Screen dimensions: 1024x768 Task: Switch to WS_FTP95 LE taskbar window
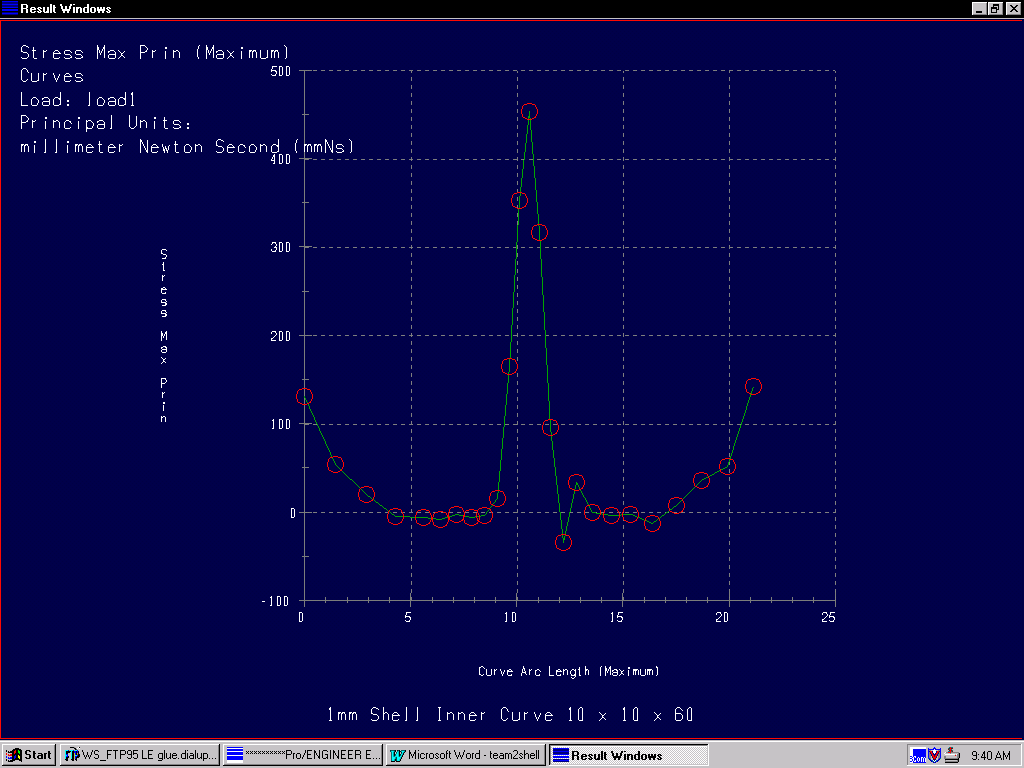click(x=140, y=755)
